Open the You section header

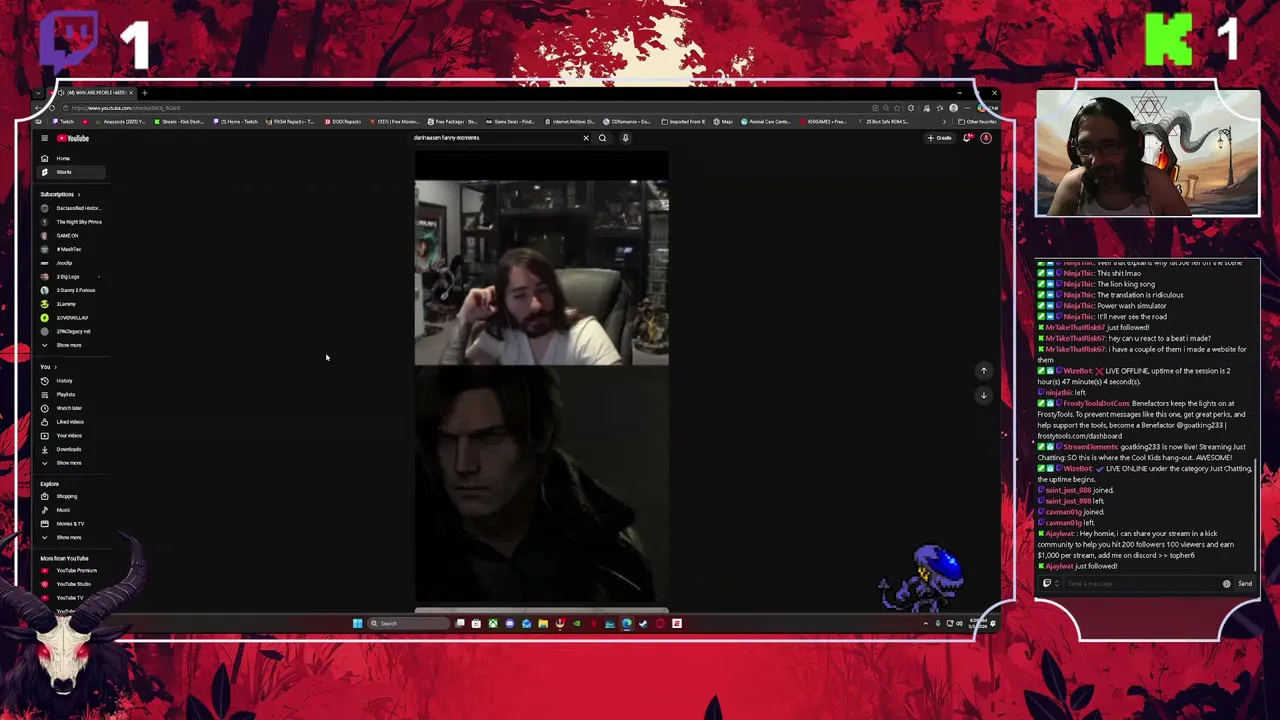(48, 367)
